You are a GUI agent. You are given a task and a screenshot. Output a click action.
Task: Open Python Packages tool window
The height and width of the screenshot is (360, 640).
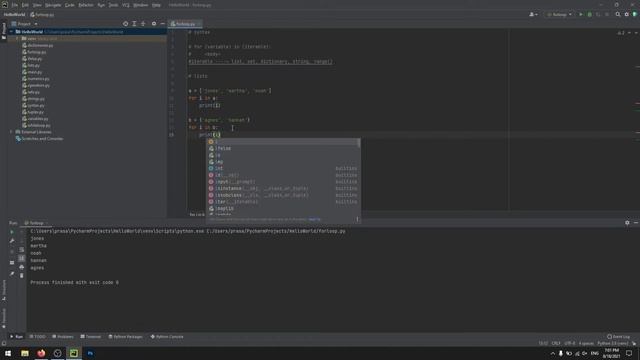point(126,337)
